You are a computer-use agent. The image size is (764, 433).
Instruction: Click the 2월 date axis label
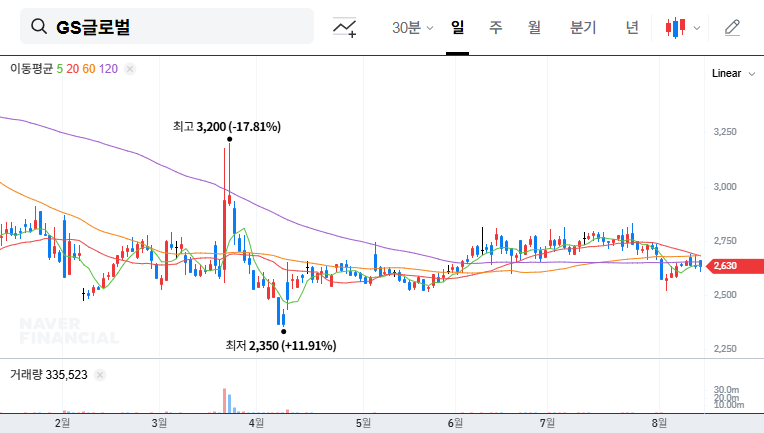tap(62, 423)
